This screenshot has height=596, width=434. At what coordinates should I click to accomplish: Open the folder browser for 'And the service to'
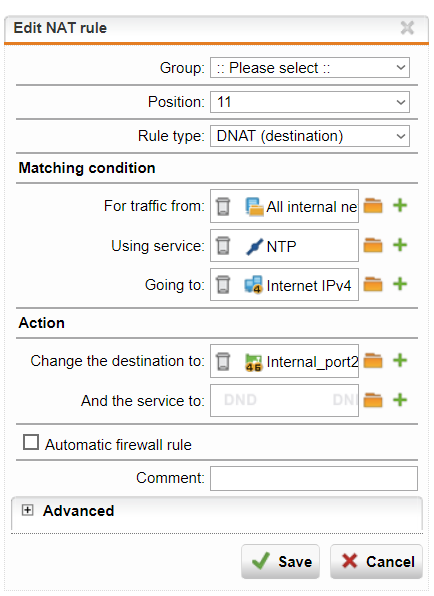coord(373,400)
